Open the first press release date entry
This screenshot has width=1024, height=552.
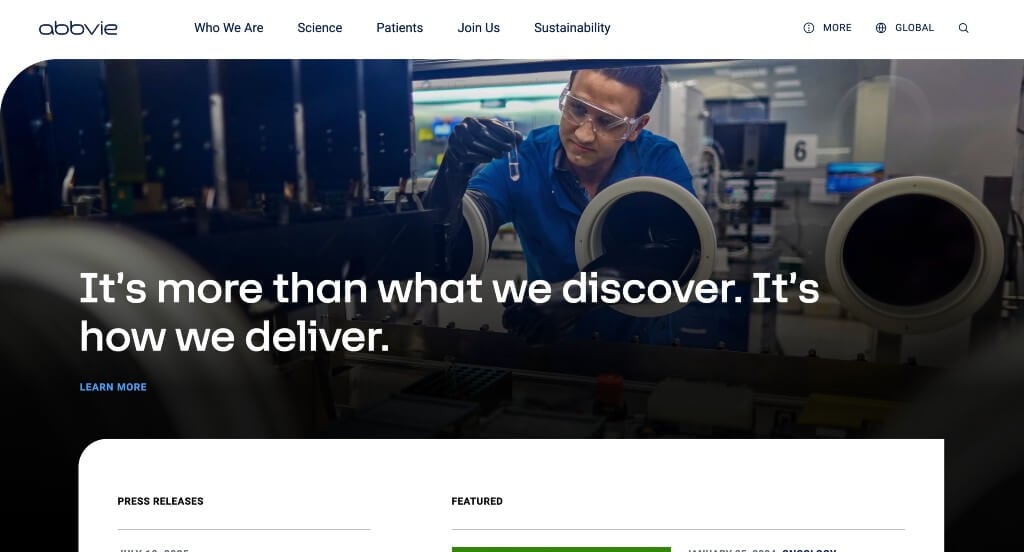[x=154, y=550]
